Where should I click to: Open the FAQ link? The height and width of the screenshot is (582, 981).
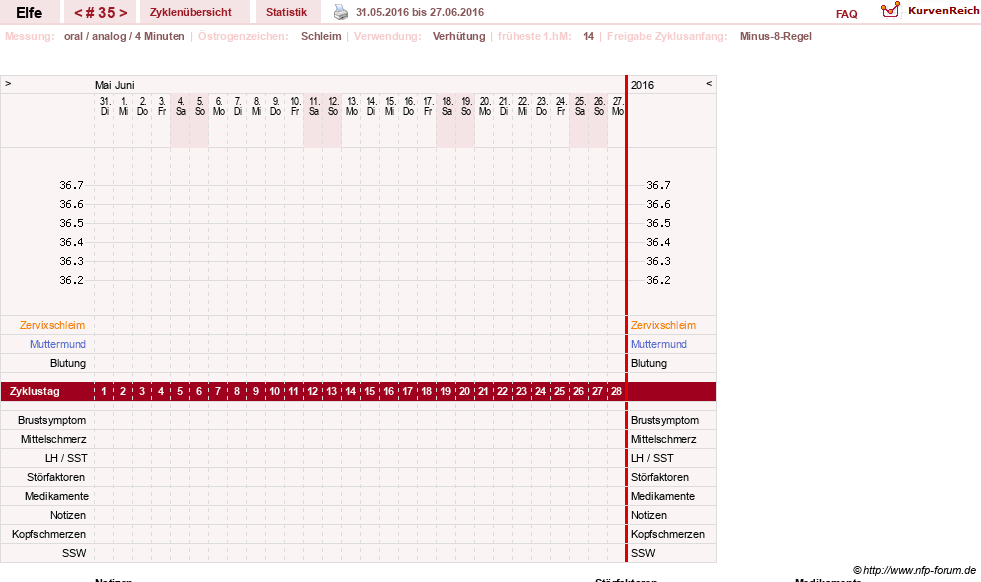(846, 14)
